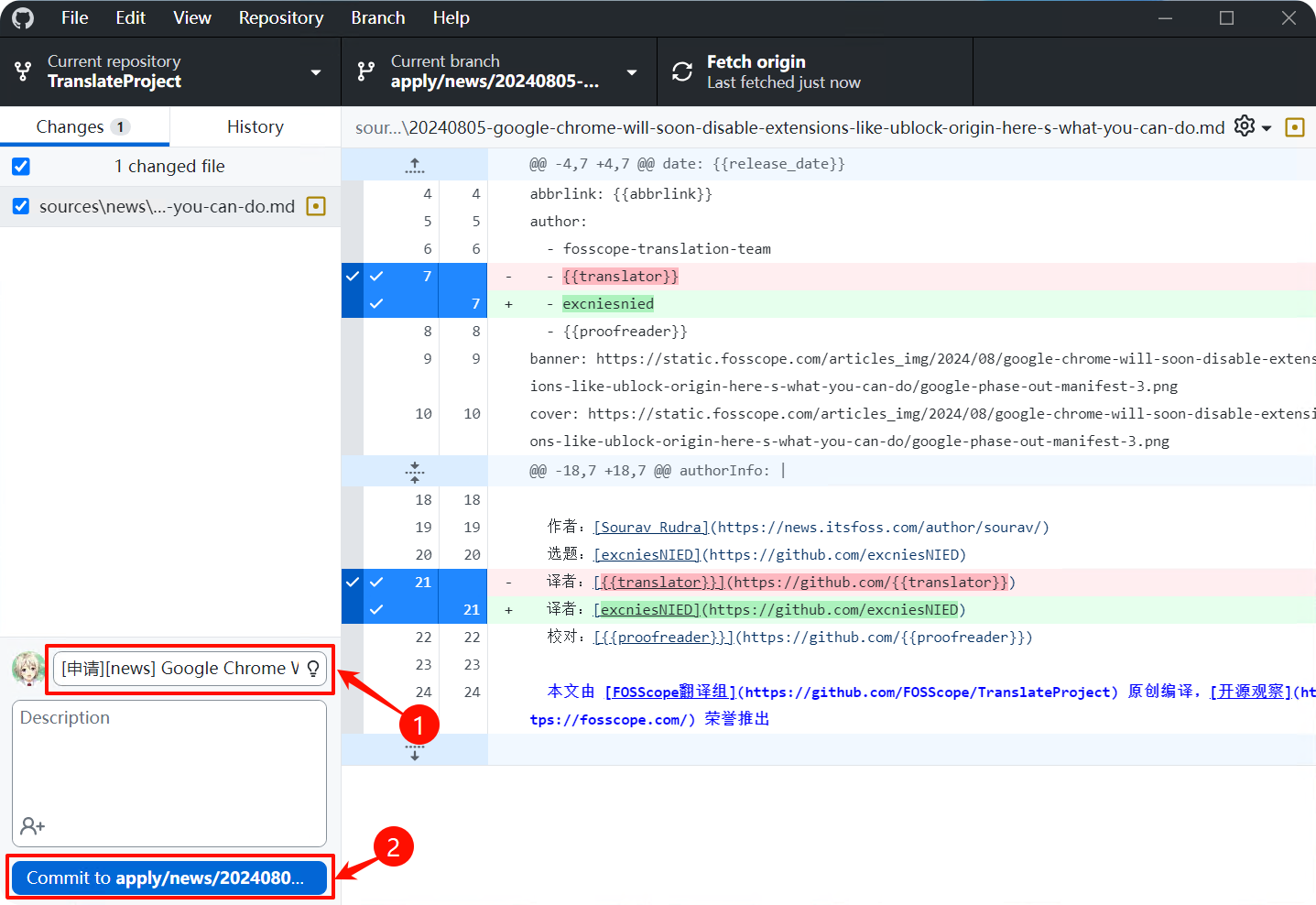Expand the diff options dropdown arrow
1316x905 pixels.
(1267, 128)
